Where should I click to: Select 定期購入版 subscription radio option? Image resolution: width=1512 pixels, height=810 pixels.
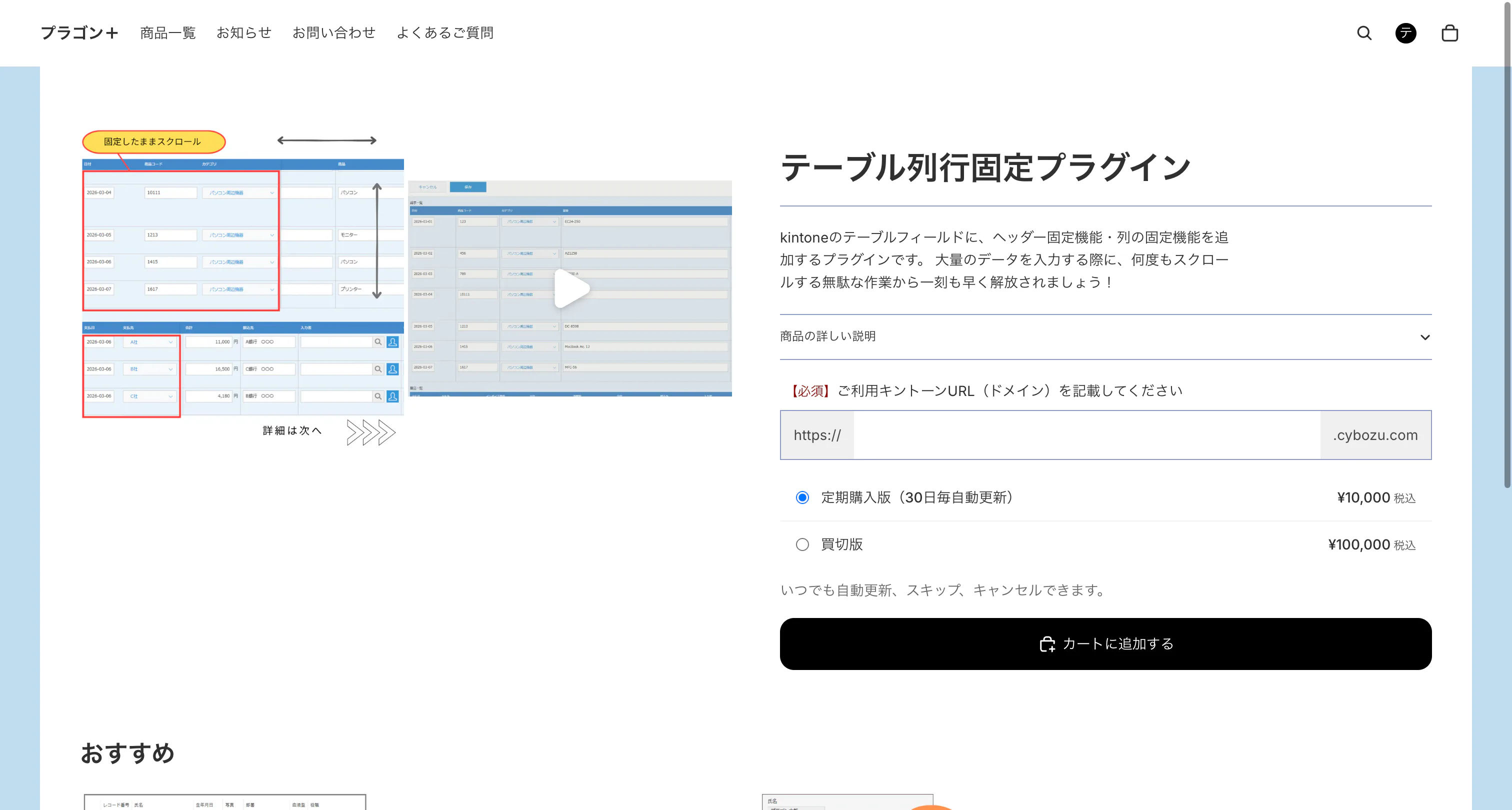click(802, 497)
